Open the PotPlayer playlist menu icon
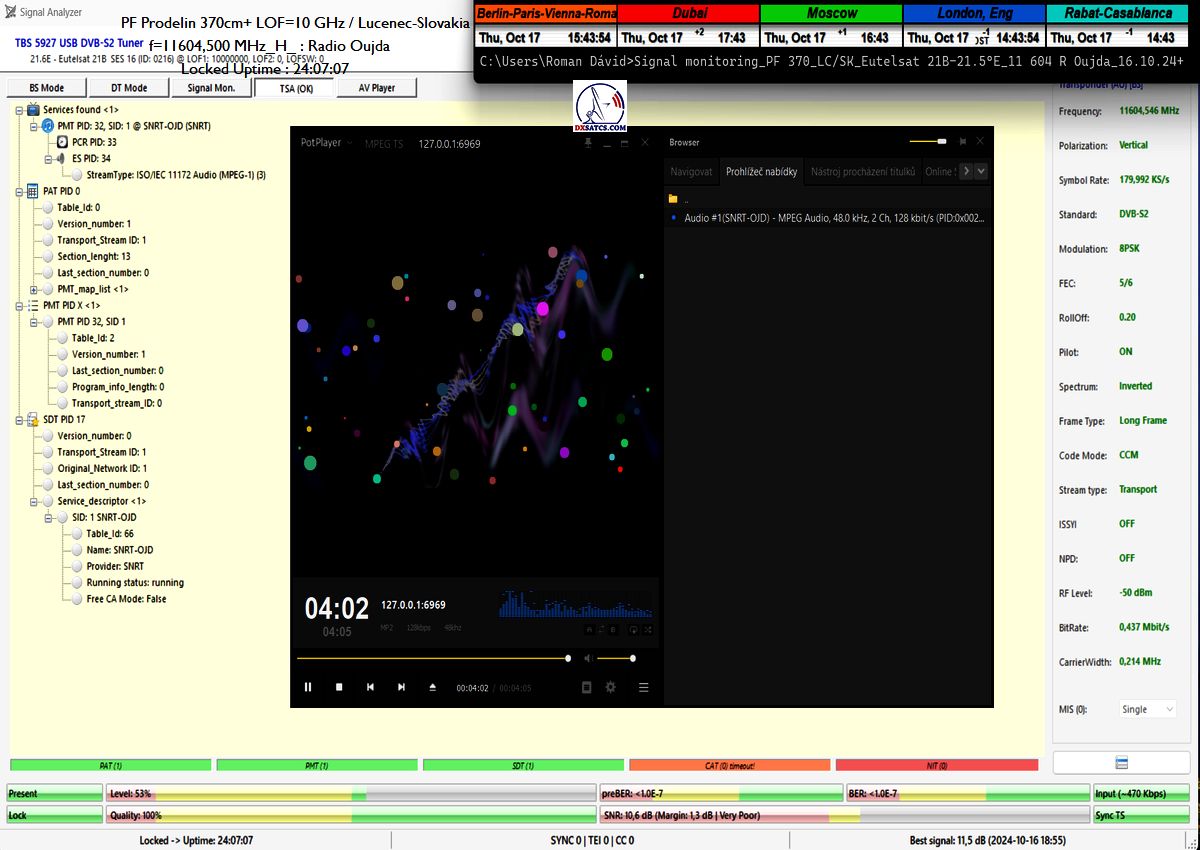The image size is (1200, 850). point(644,687)
